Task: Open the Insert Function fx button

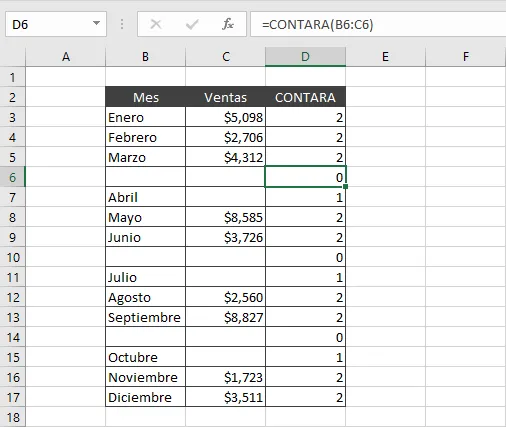Action: click(228, 24)
